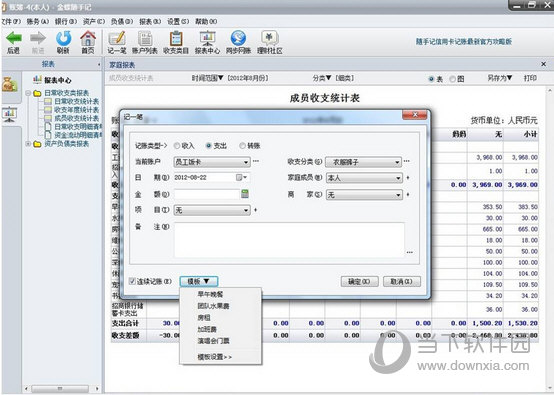Click the ellipsis button next to 当前账户
Screen dimensions: 554x395
[x=256, y=161]
